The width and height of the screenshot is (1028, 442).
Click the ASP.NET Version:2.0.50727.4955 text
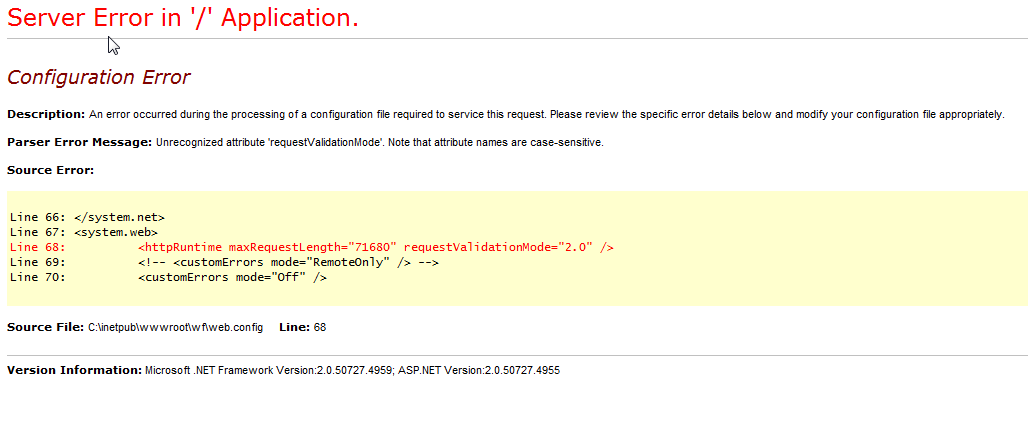tap(479, 371)
